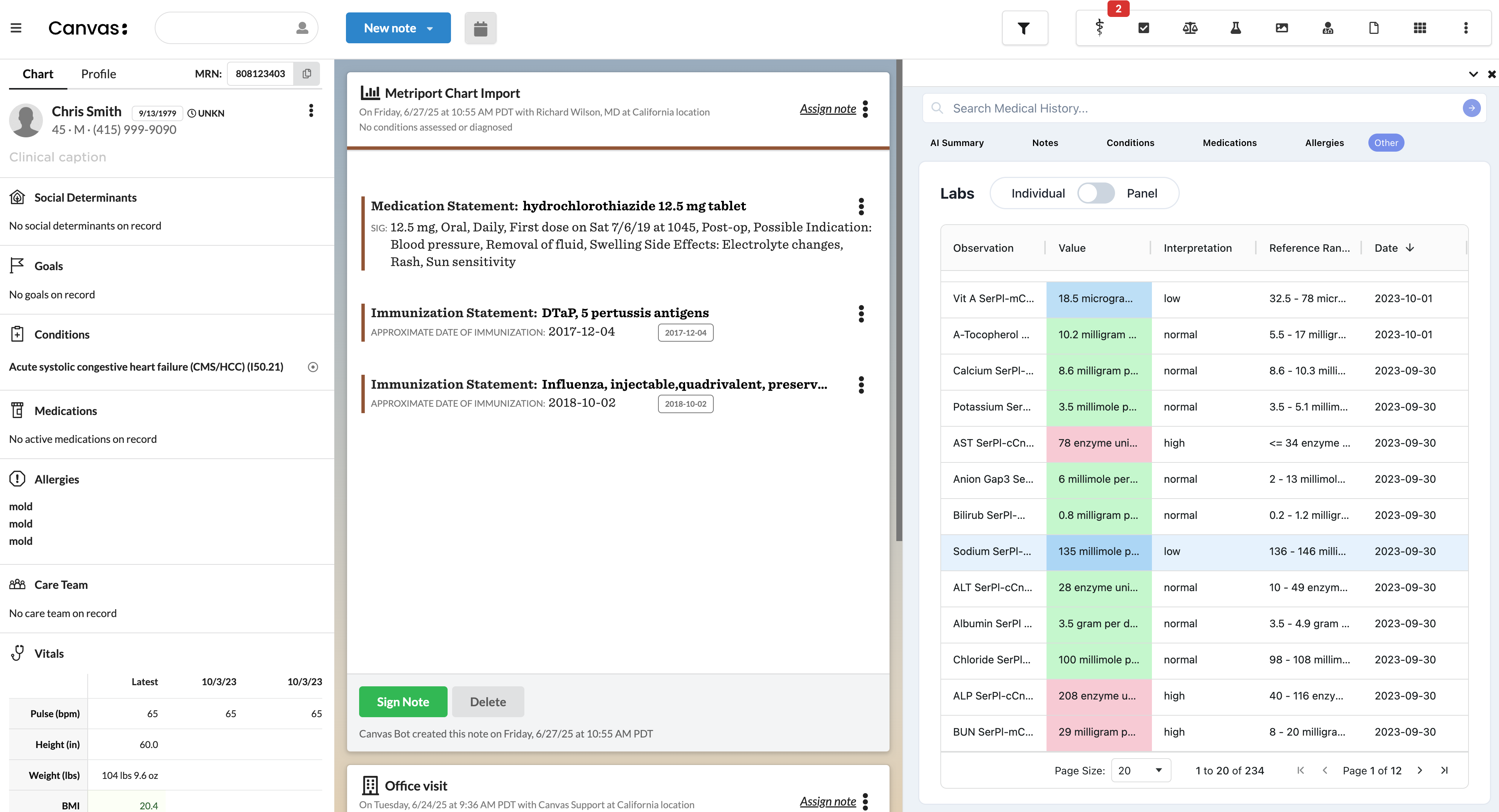
Task: Collapse the right panel with chevron
Action: 1473,74
